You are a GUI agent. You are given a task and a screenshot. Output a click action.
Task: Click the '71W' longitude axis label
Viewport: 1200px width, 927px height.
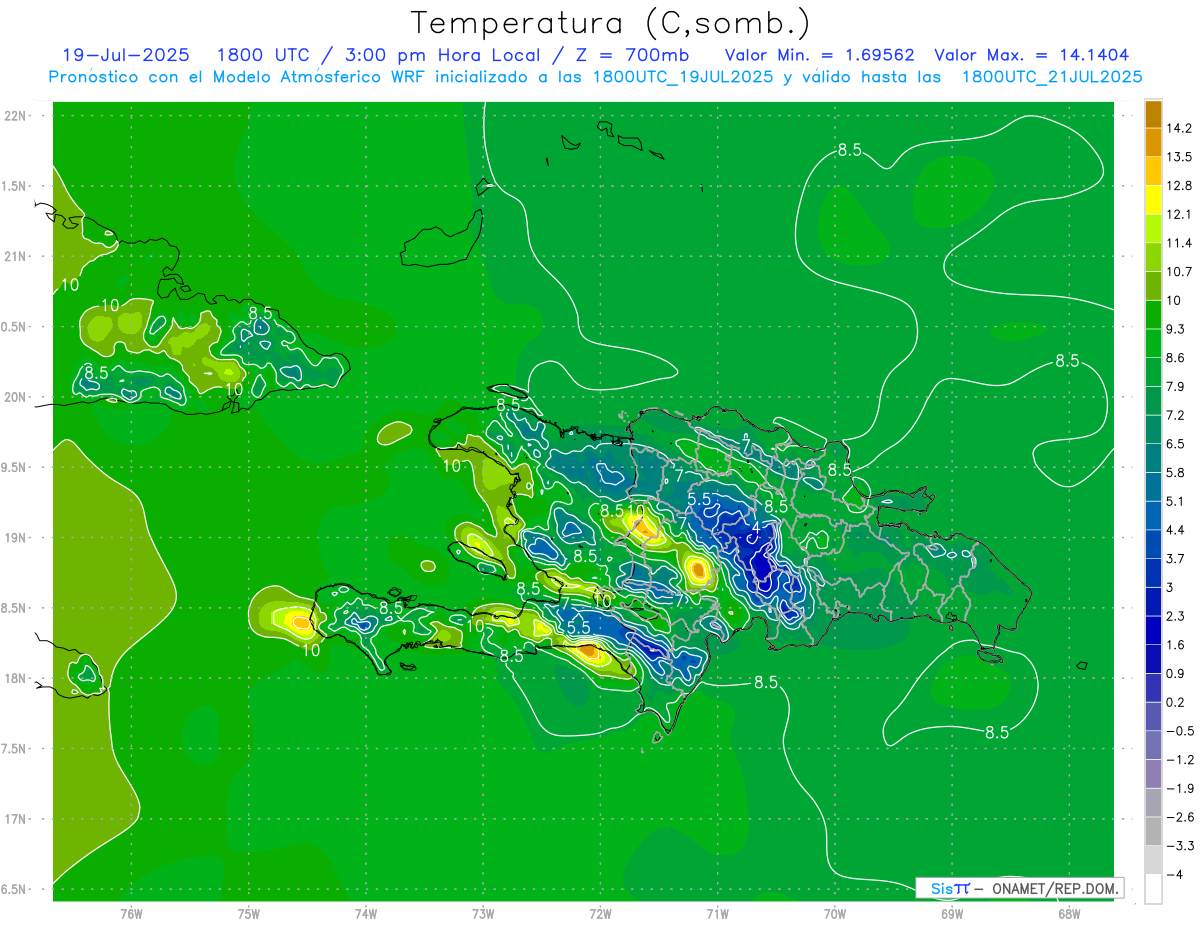pos(717,913)
